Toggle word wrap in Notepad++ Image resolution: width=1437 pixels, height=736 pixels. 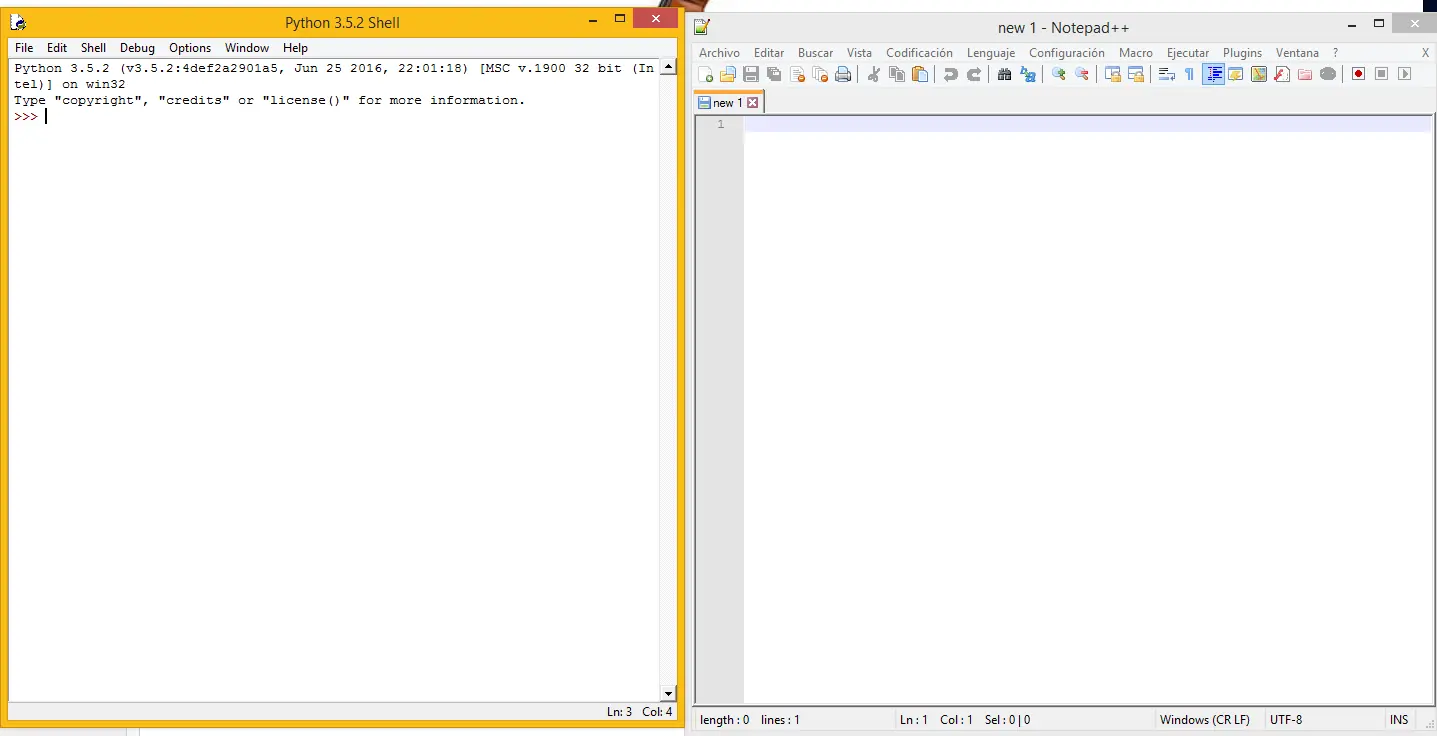click(1166, 74)
